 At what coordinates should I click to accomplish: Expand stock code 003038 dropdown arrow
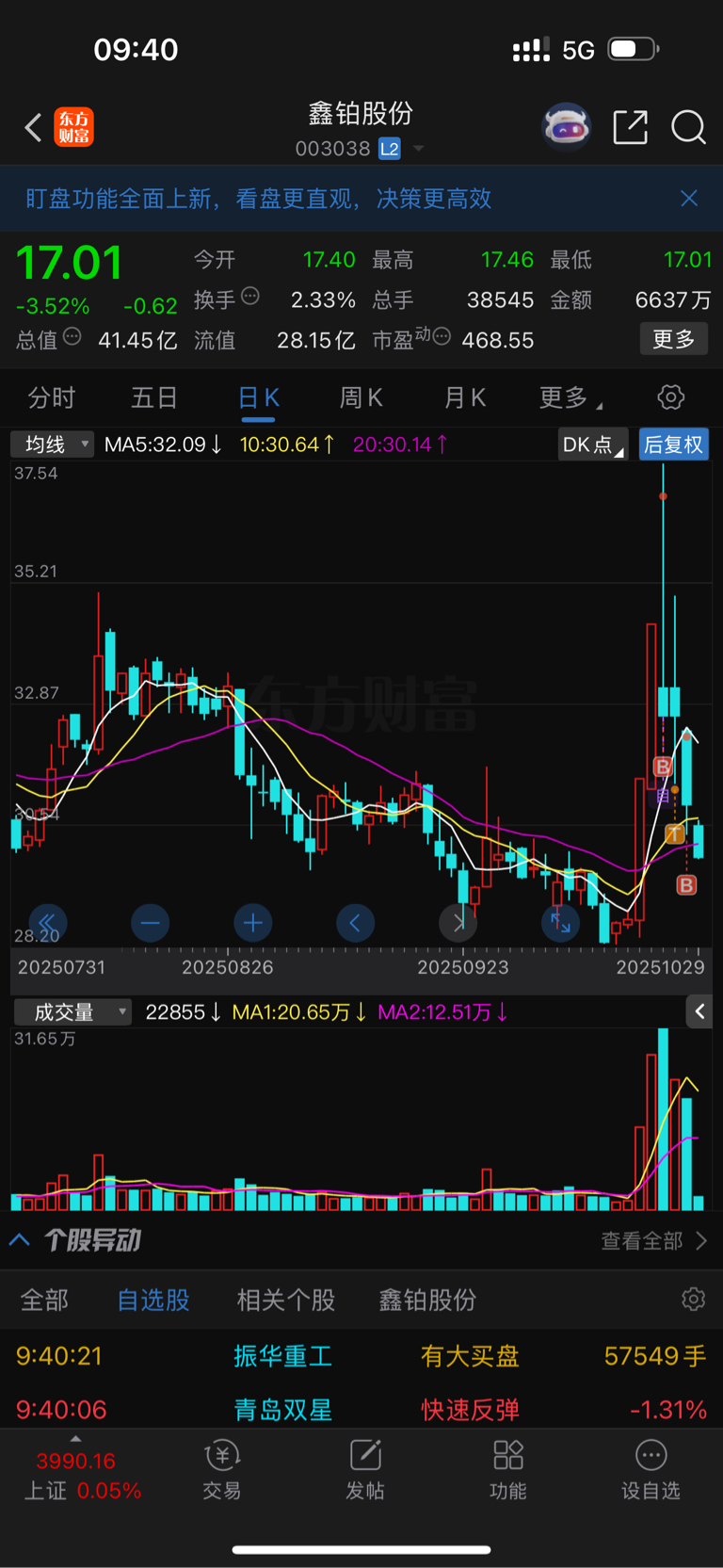[419, 149]
